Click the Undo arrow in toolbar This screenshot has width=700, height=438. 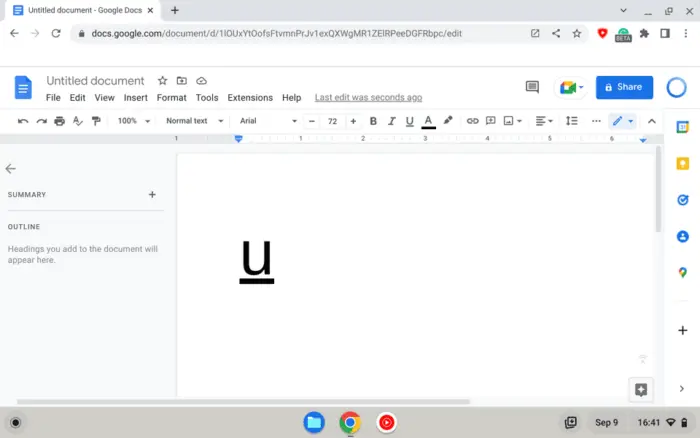(23, 121)
